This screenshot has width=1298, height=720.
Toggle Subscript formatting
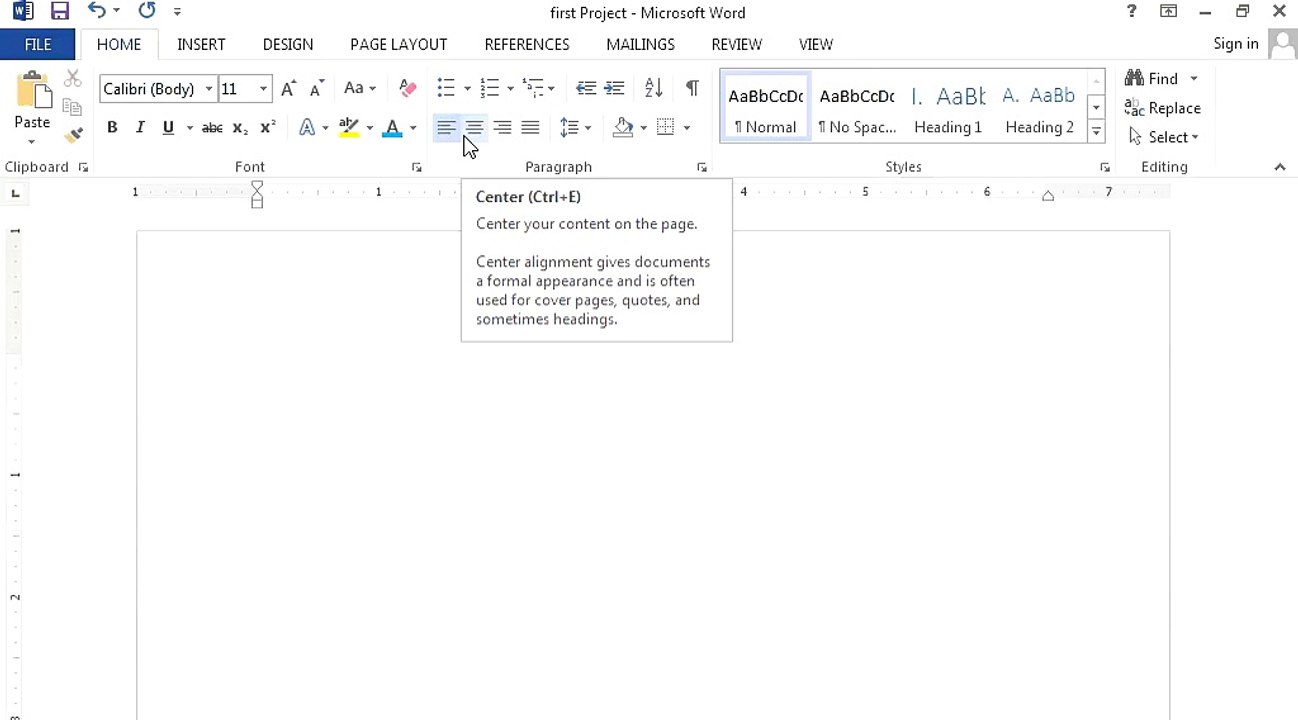click(x=240, y=128)
